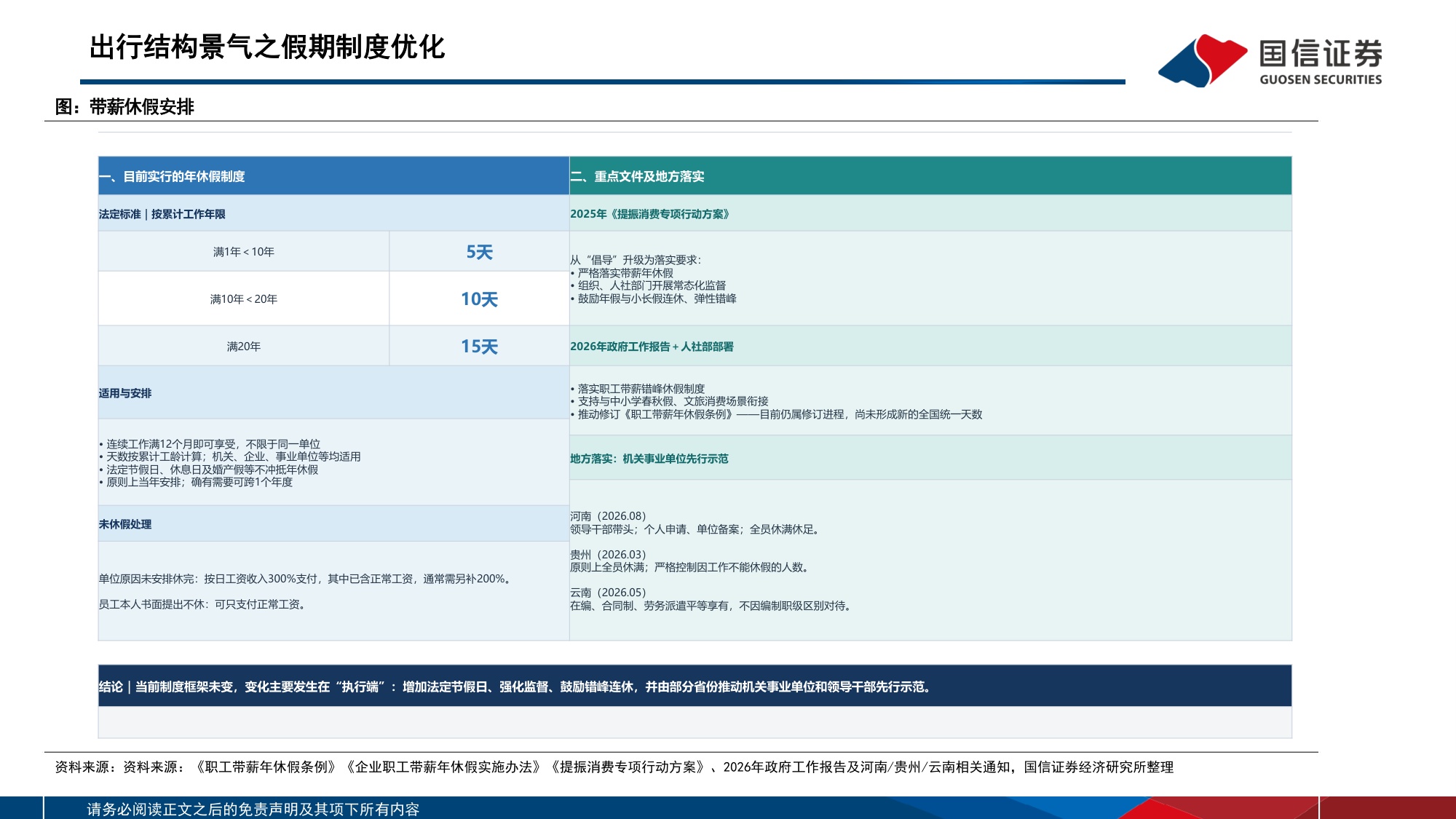
Task: Click header 二、重点文件及地方落实
Action: pos(930,176)
